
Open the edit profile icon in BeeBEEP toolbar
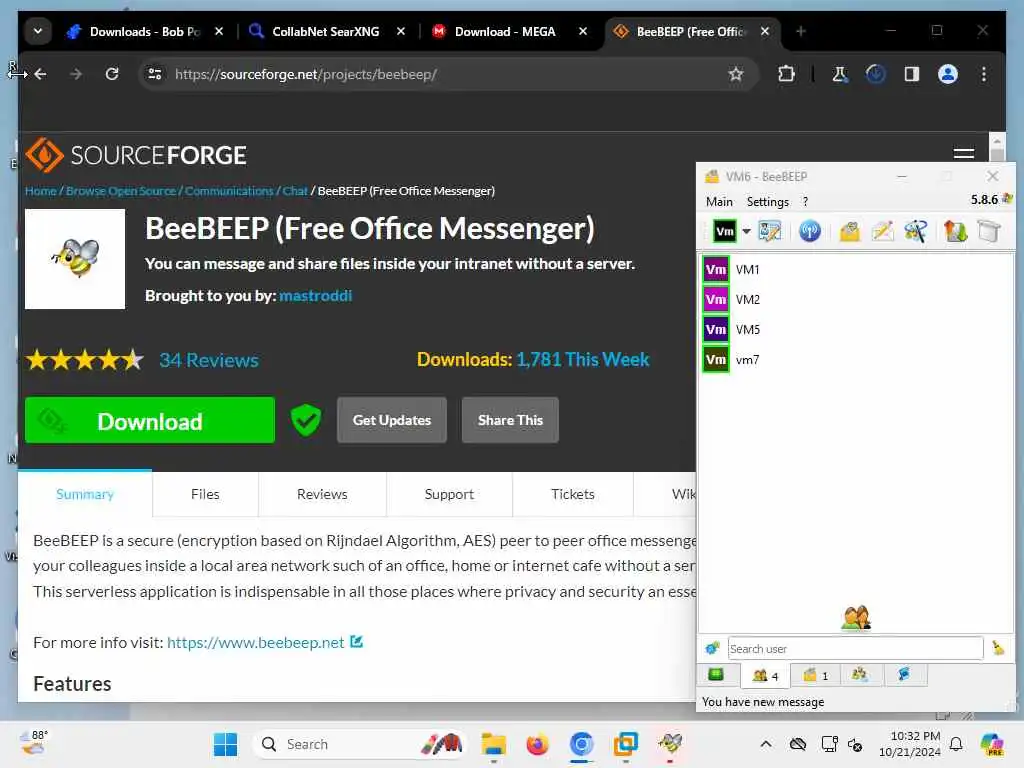(x=769, y=231)
